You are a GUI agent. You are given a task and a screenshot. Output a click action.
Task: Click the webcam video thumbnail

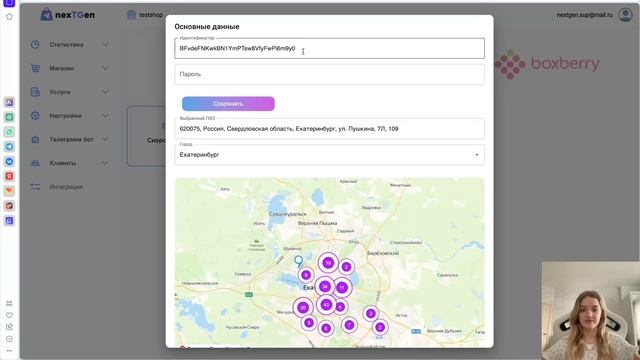click(x=591, y=311)
